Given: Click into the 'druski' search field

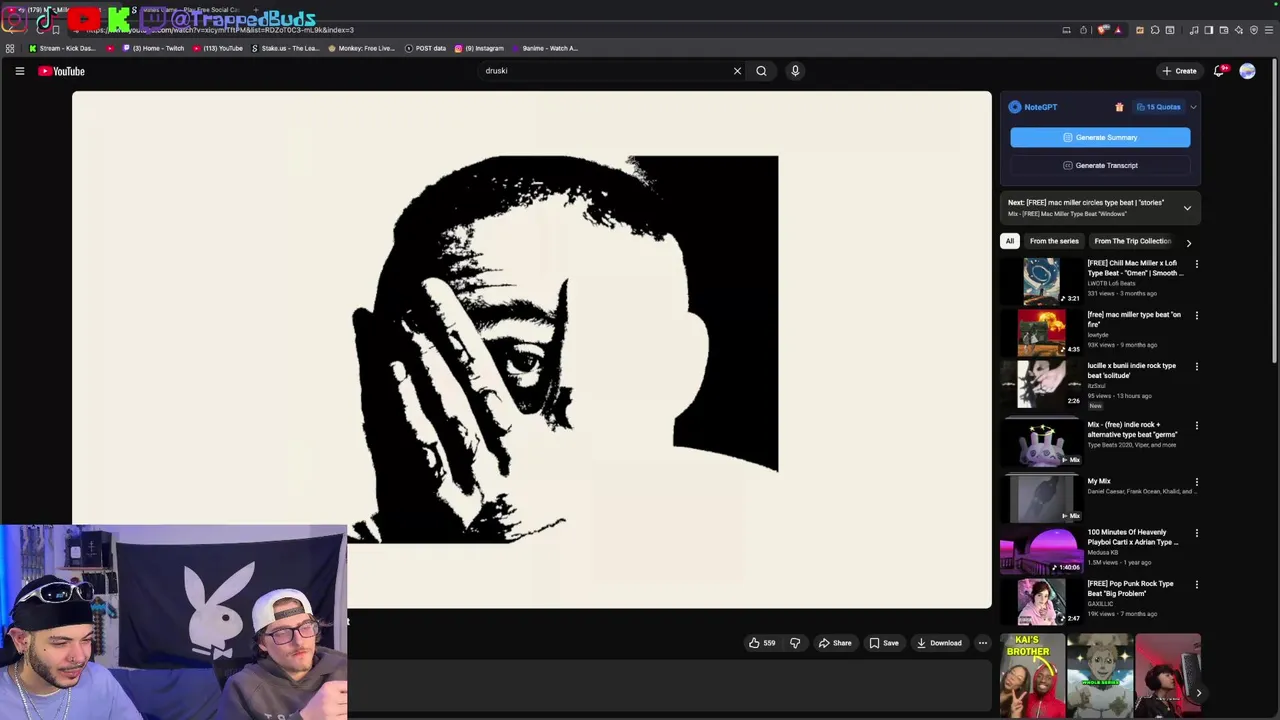Looking at the screenshot, I should [x=606, y=71].
